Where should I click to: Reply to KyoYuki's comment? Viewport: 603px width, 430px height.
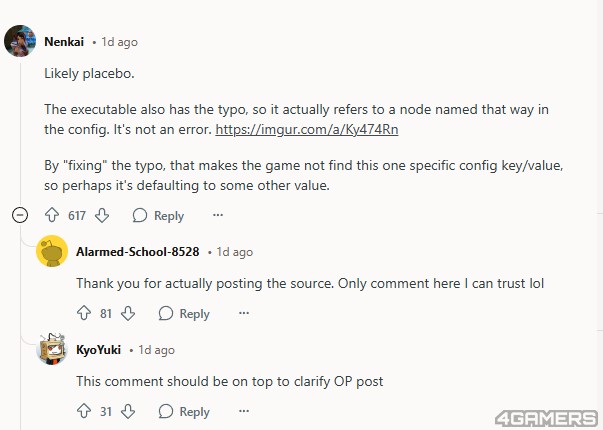[x=184, y=412]
